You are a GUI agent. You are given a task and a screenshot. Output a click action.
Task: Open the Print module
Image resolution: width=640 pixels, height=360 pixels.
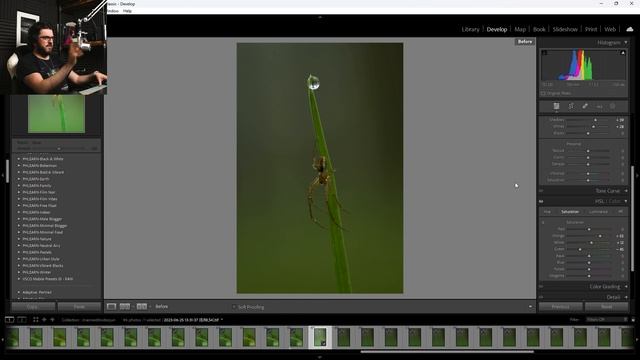(x=591, y=29)
